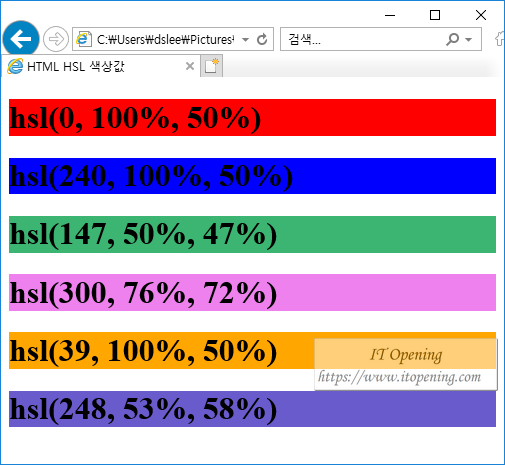The width and height of the screenshot is (505, 465).
Task: Click the red hsl(0, 100%, 50%) bar
Action: tap(252, 117)
